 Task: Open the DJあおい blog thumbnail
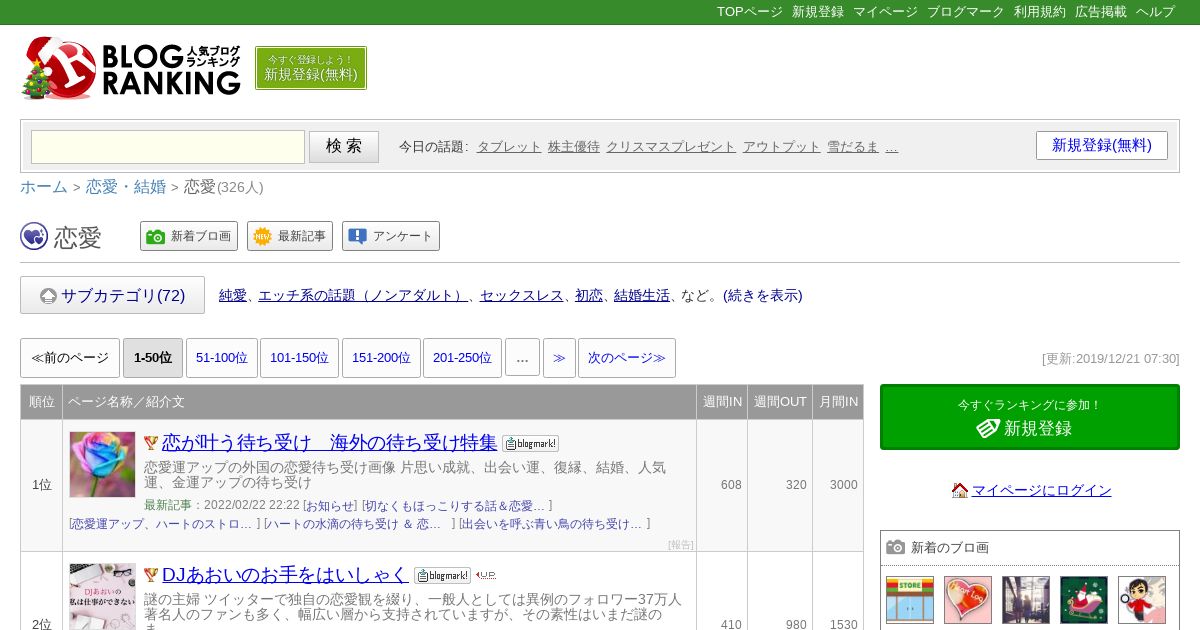[x=102, y=596]
